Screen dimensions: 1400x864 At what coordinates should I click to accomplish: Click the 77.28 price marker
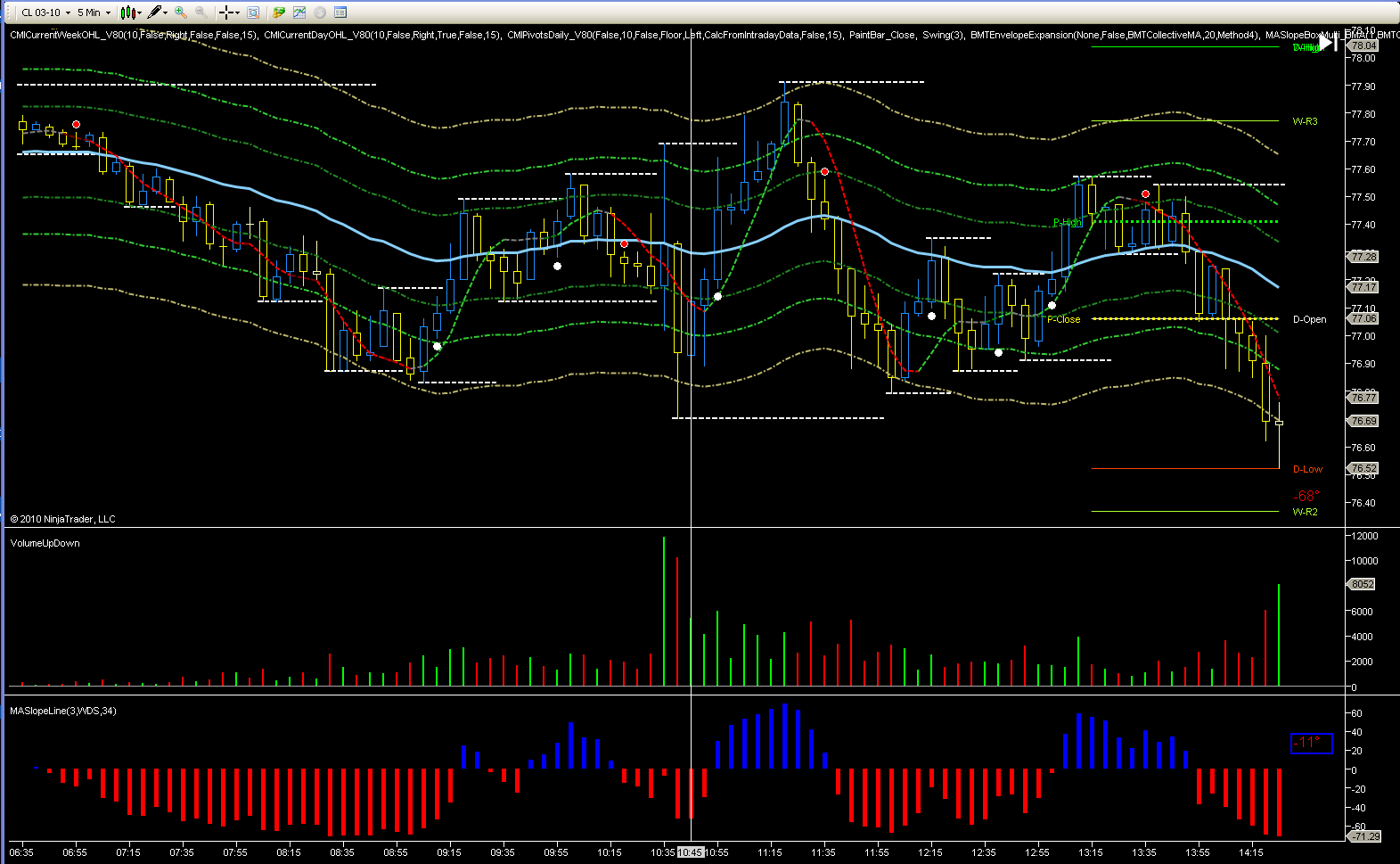(1363, 257)
